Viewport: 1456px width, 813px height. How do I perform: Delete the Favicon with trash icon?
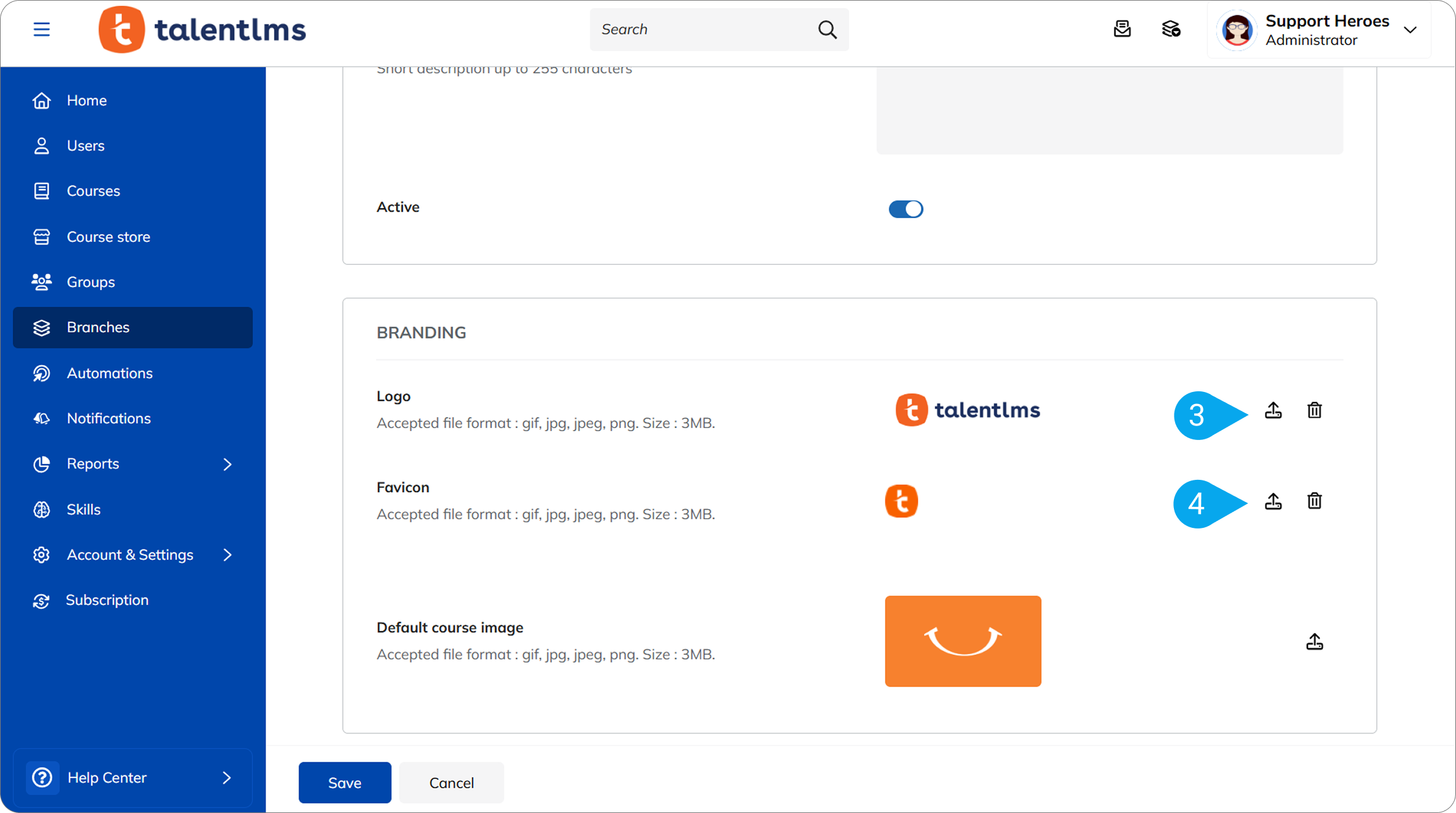[x=1314, y=501]
